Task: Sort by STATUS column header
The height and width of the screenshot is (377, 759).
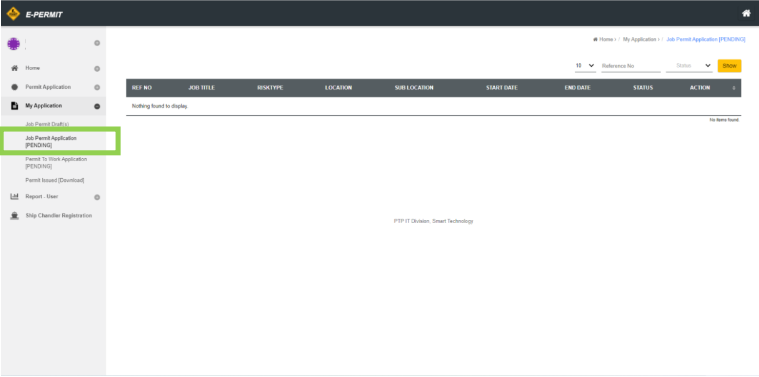Action: [x=643, y=88]
